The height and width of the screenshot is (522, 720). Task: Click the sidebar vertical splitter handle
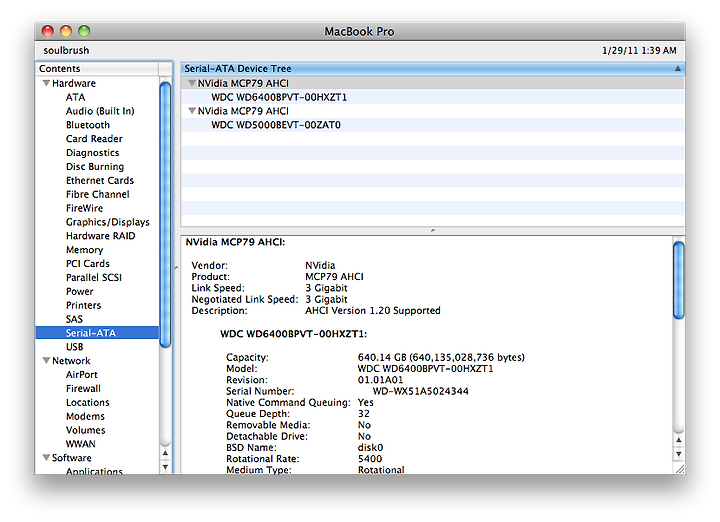click(176, 267)
